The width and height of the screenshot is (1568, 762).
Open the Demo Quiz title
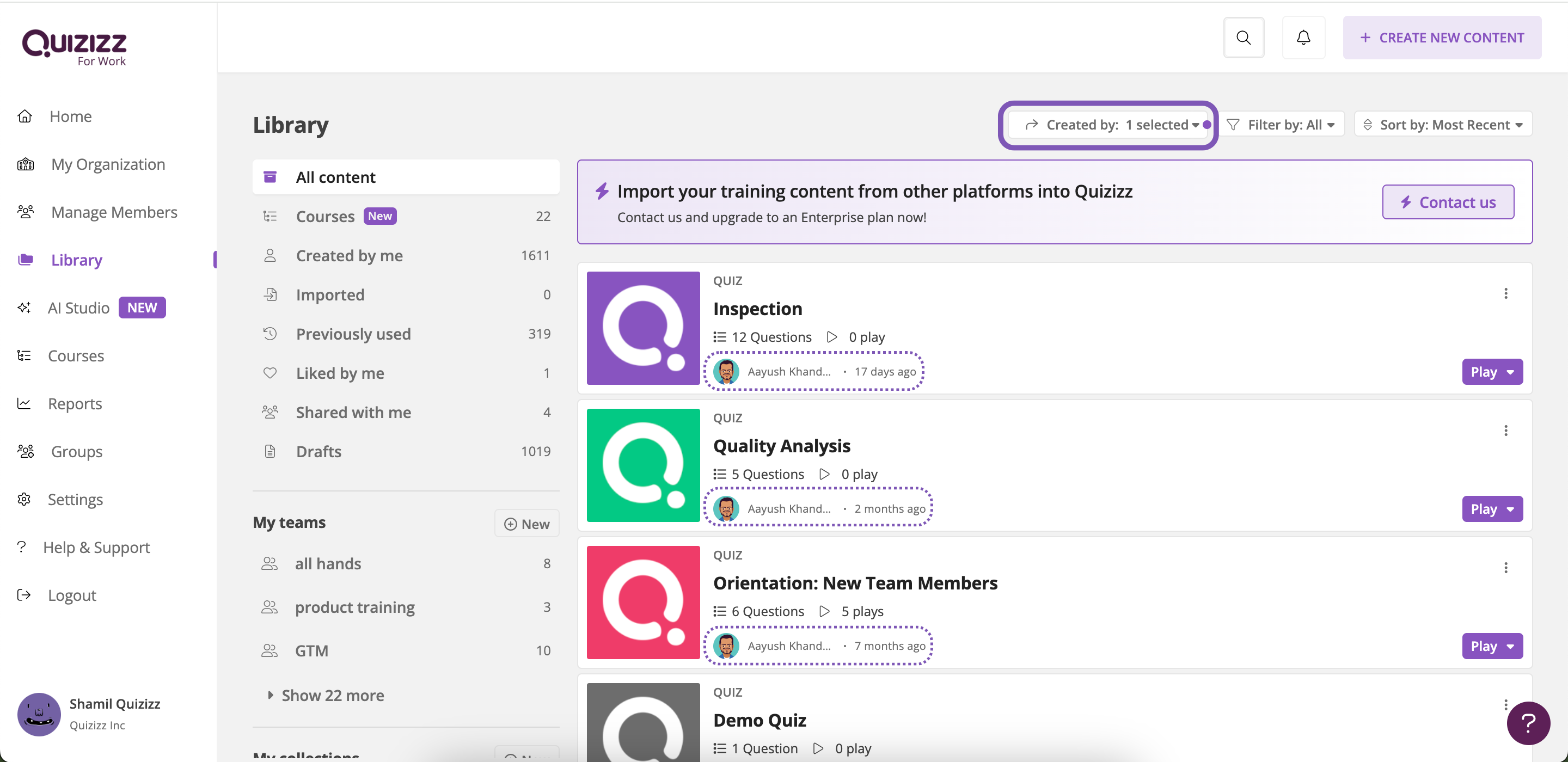(759, 720)
